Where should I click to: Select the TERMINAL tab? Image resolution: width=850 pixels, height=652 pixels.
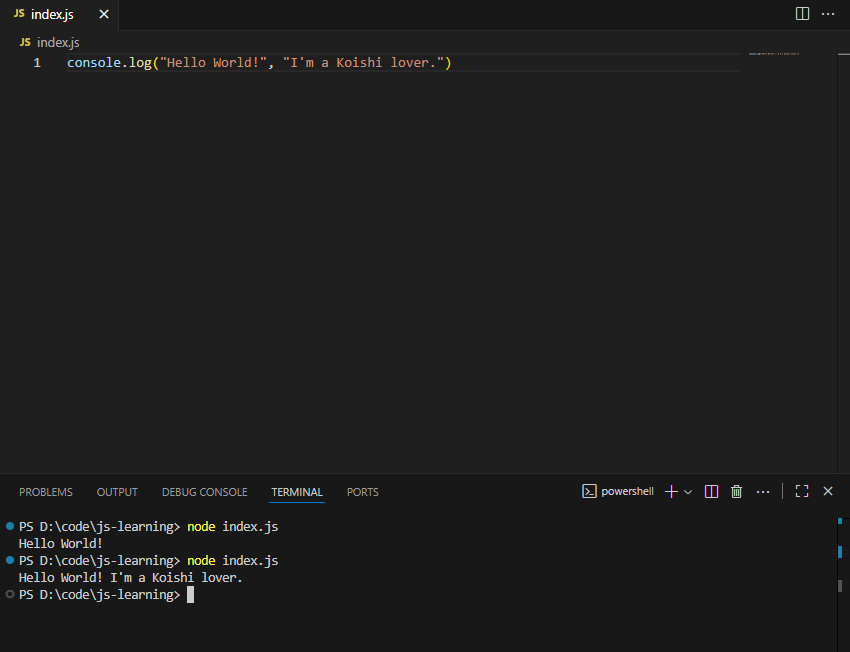pos(297,492)
